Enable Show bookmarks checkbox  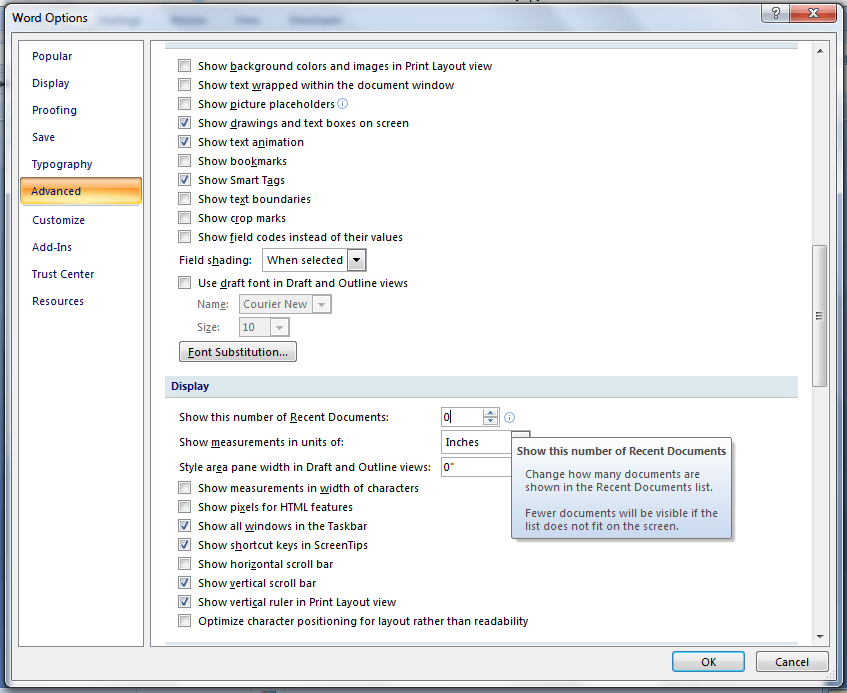pos(185,161)
